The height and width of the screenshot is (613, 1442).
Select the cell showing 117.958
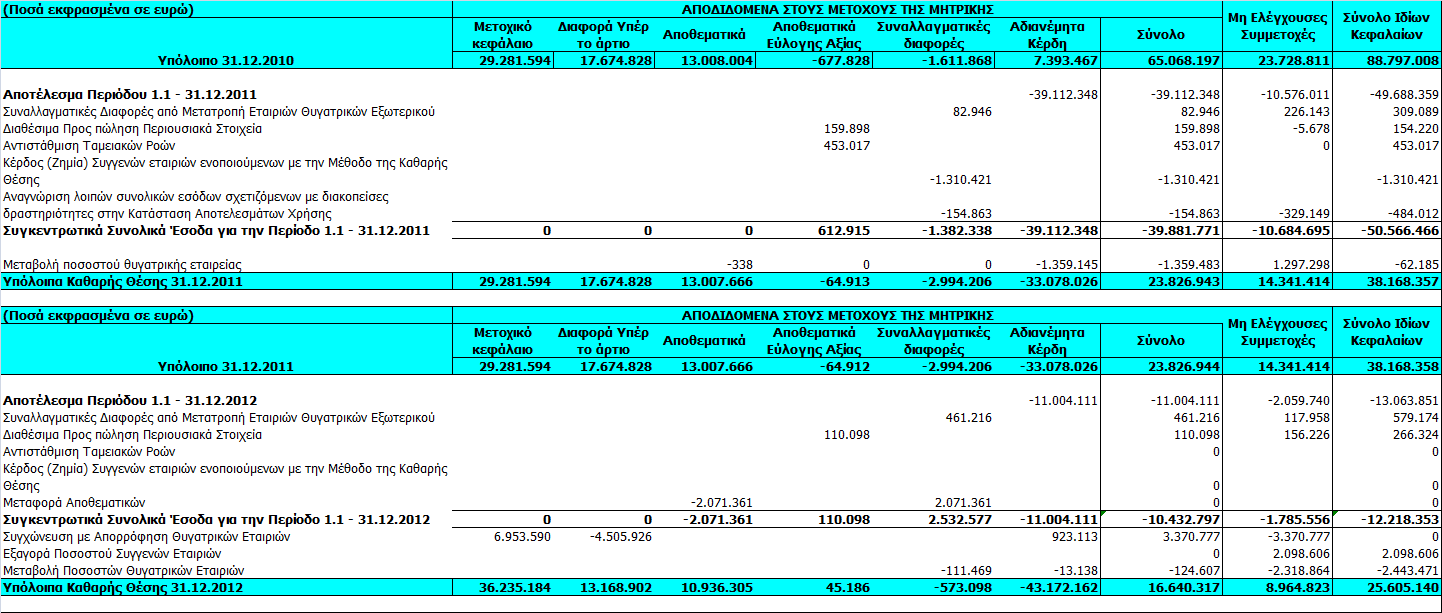click(x=1306, y=417)
